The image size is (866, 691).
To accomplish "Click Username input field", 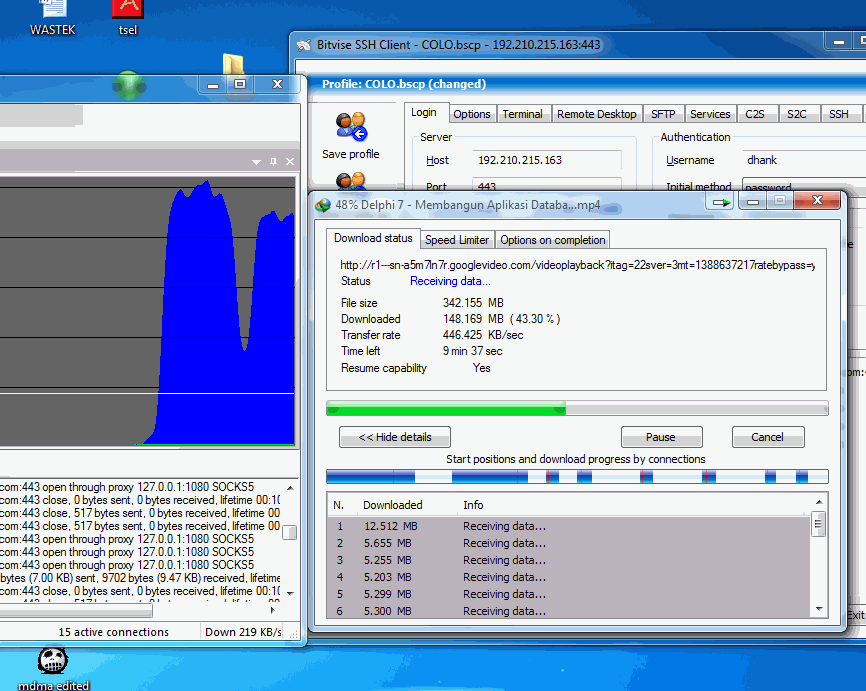I will 804,160.
